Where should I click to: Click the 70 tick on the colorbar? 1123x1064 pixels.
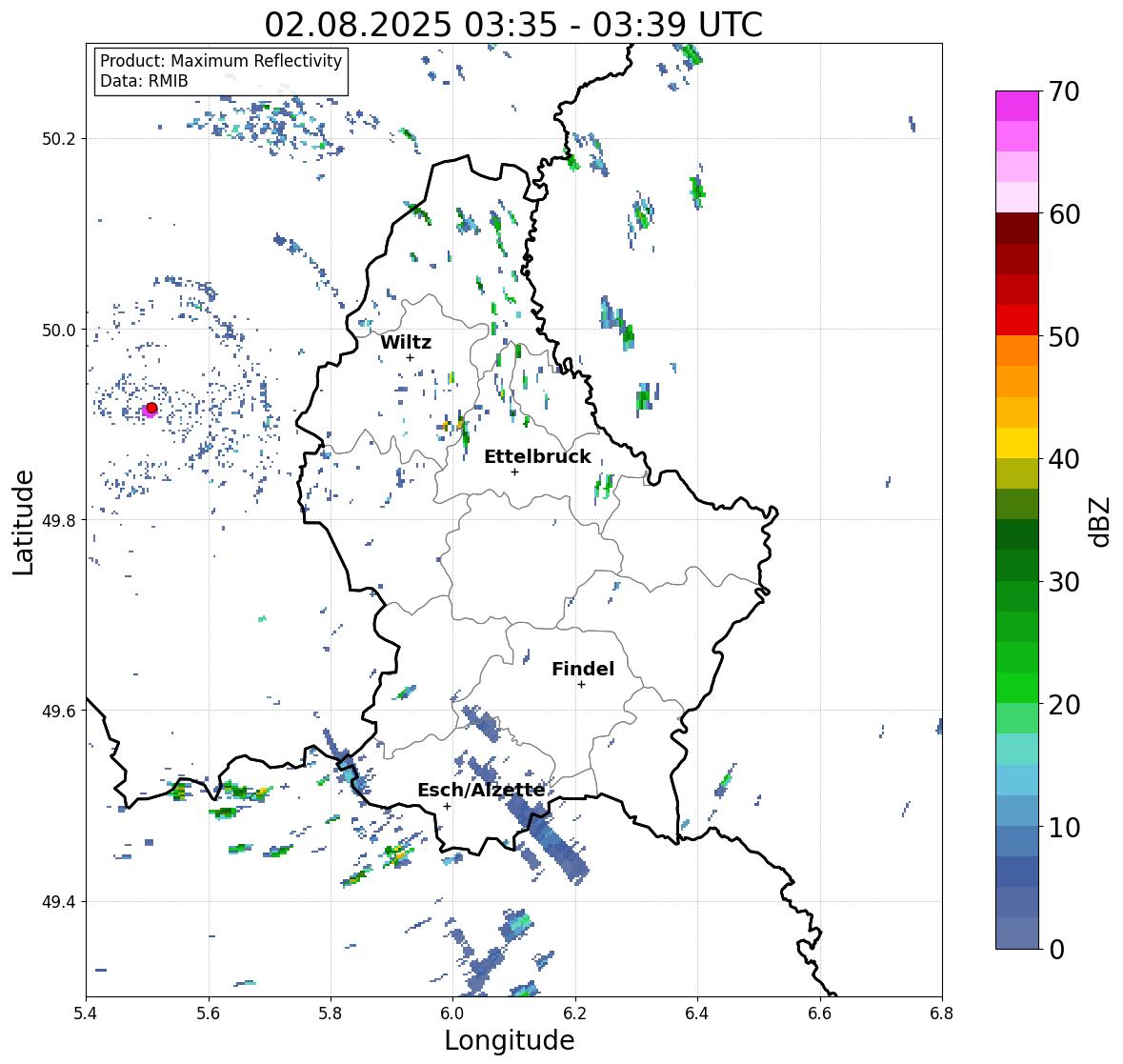point(1064,91)
